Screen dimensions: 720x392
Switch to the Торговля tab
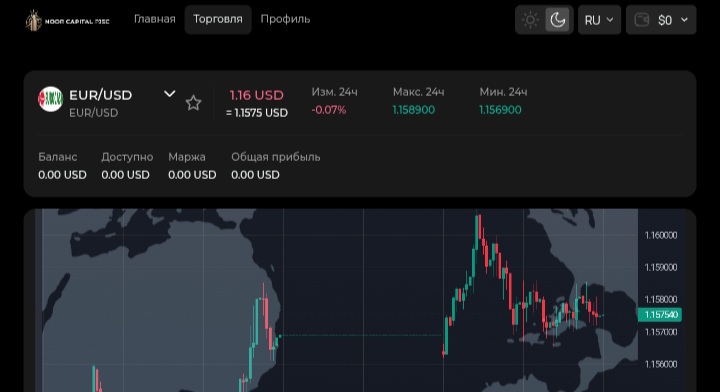218,19
